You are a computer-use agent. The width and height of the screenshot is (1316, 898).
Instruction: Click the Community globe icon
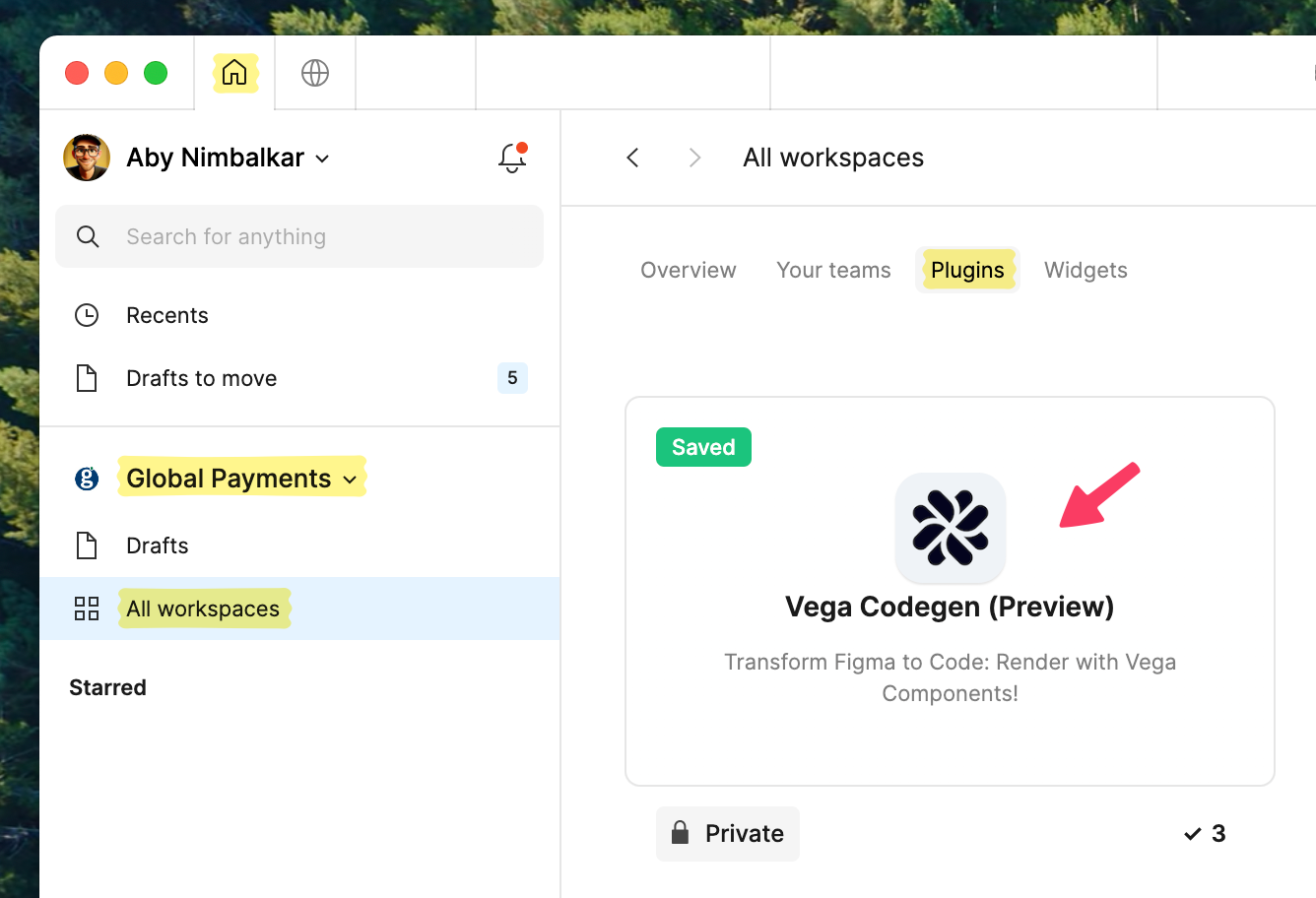click(x=314, y=72)
